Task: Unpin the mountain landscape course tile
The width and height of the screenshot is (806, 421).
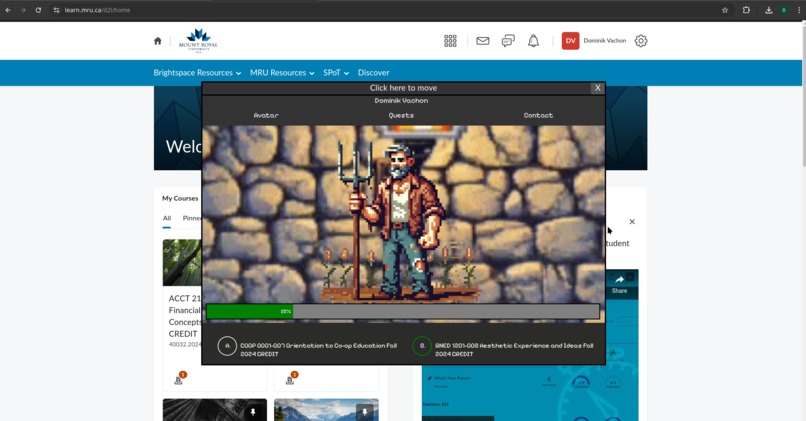Action: tap(364, 412)
